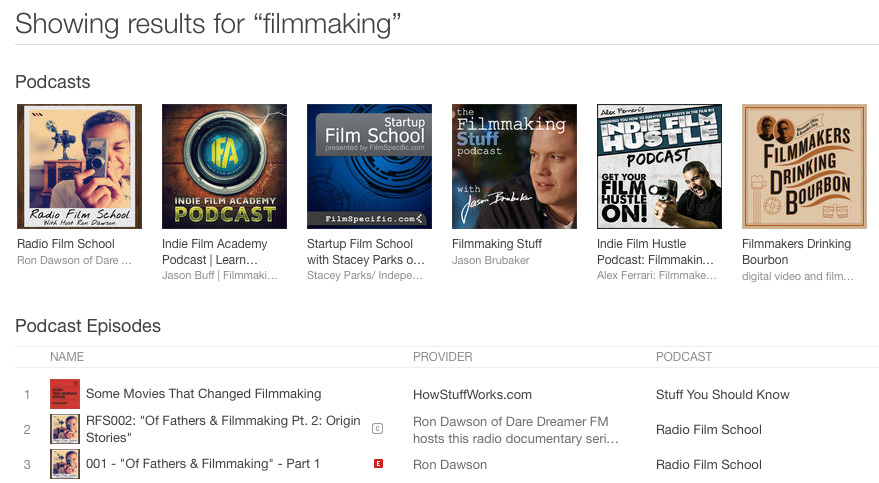
Task: Click podcast name Stuff You Should Know
Action: [723, 394]
